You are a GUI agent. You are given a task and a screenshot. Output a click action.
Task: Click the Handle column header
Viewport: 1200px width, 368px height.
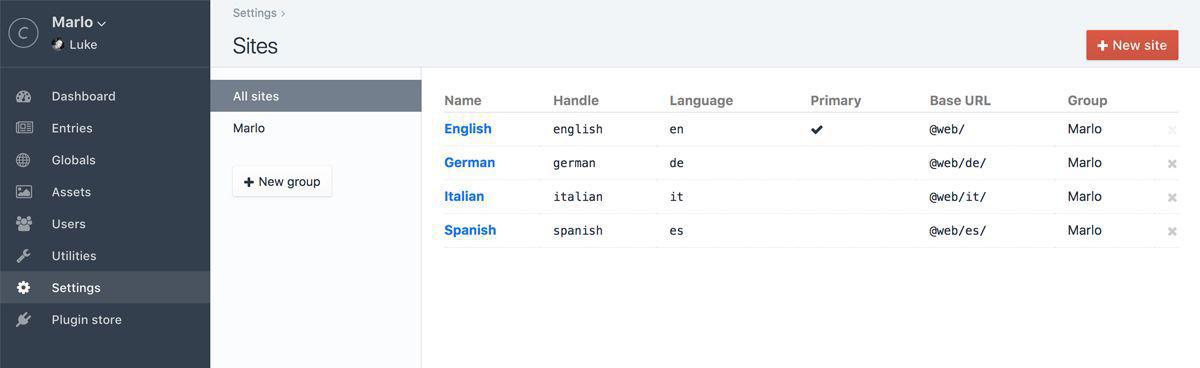[x=576, y=100]
